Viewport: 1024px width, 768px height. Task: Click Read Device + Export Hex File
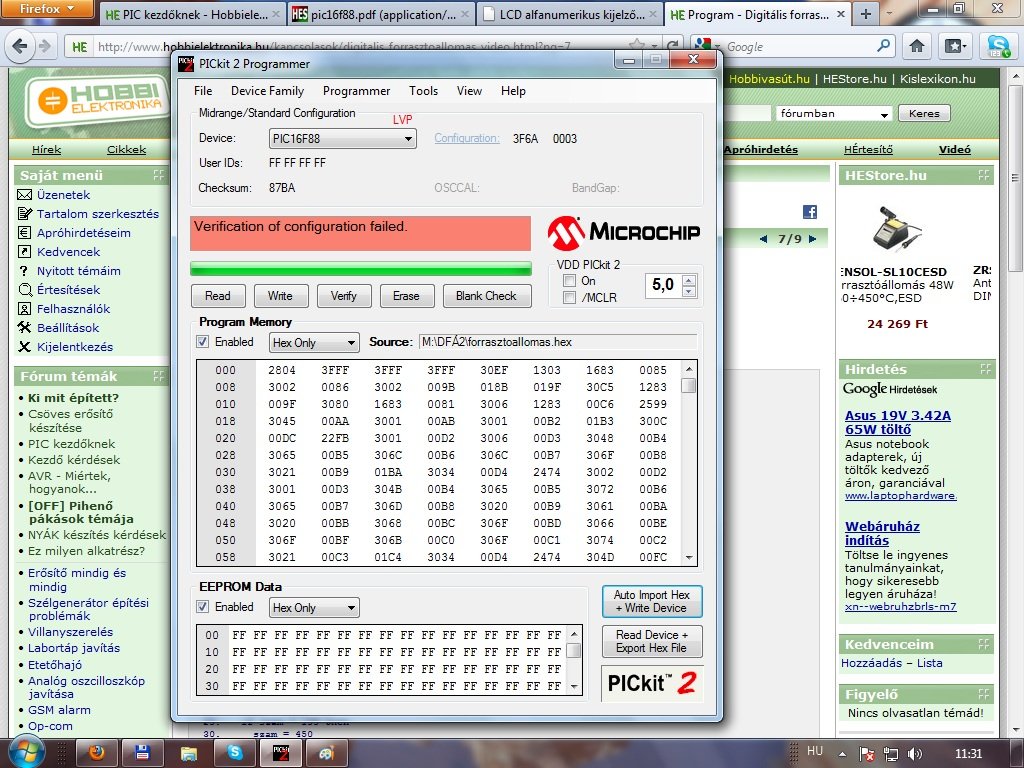(652, 641)
